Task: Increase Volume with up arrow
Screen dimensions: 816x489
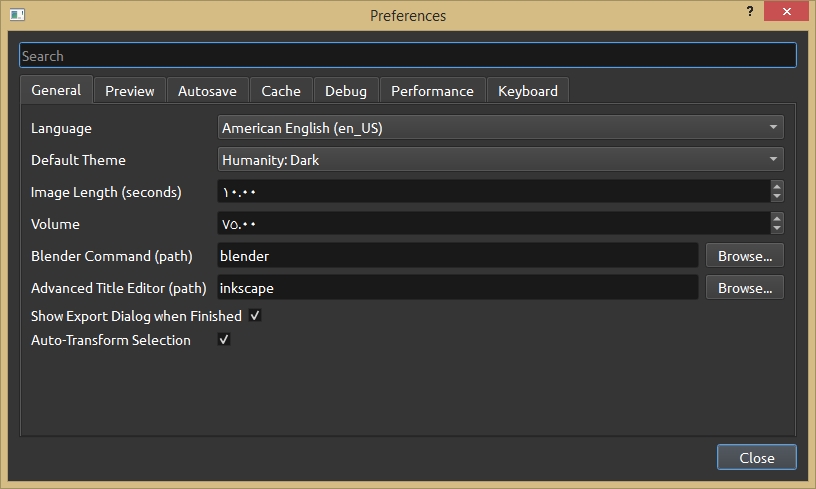Action: pos(777,218)
